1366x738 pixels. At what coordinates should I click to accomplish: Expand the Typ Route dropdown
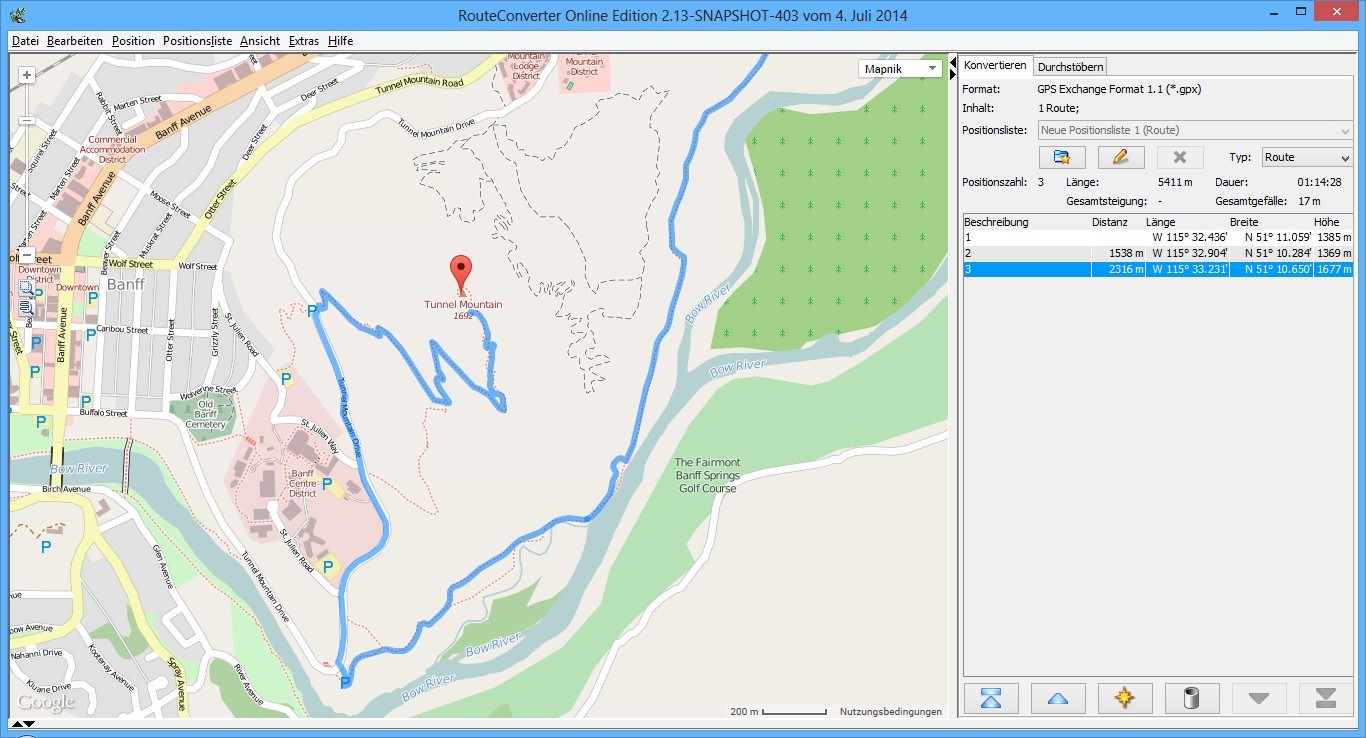[1306, 158]
